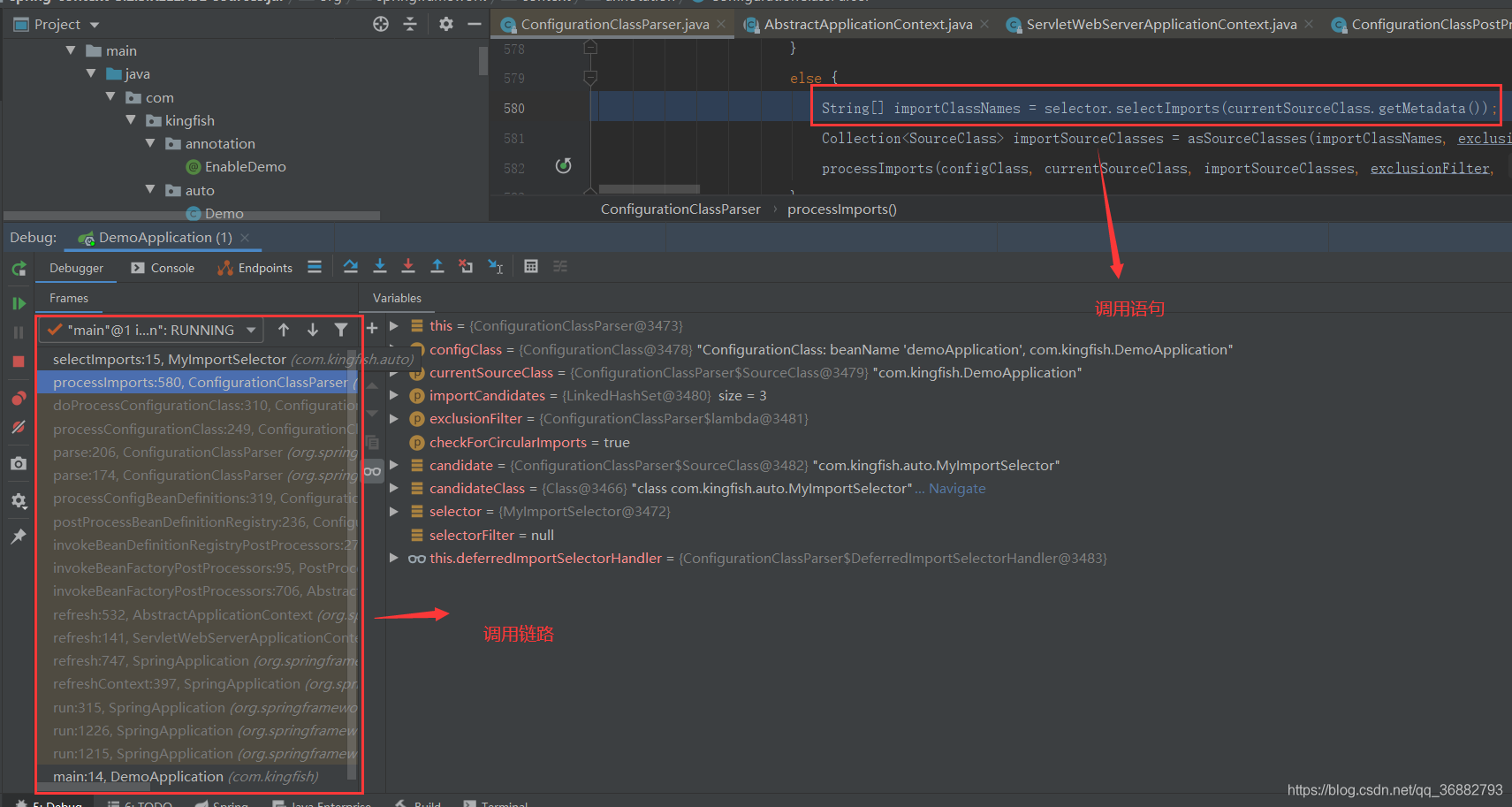Resume program execution

coord(19,303)
